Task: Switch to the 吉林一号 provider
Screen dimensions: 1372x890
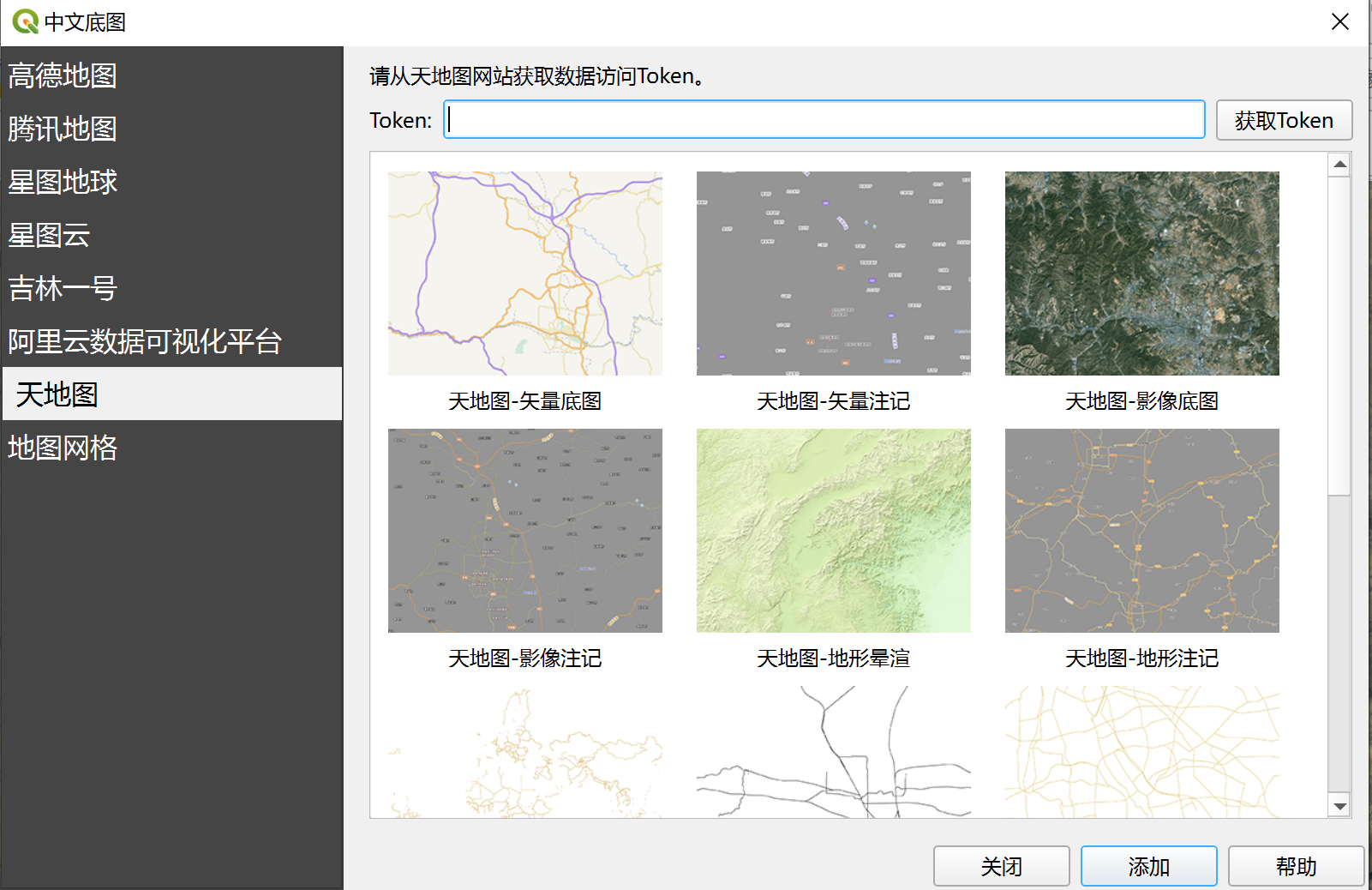Action: tap(171, 288)
